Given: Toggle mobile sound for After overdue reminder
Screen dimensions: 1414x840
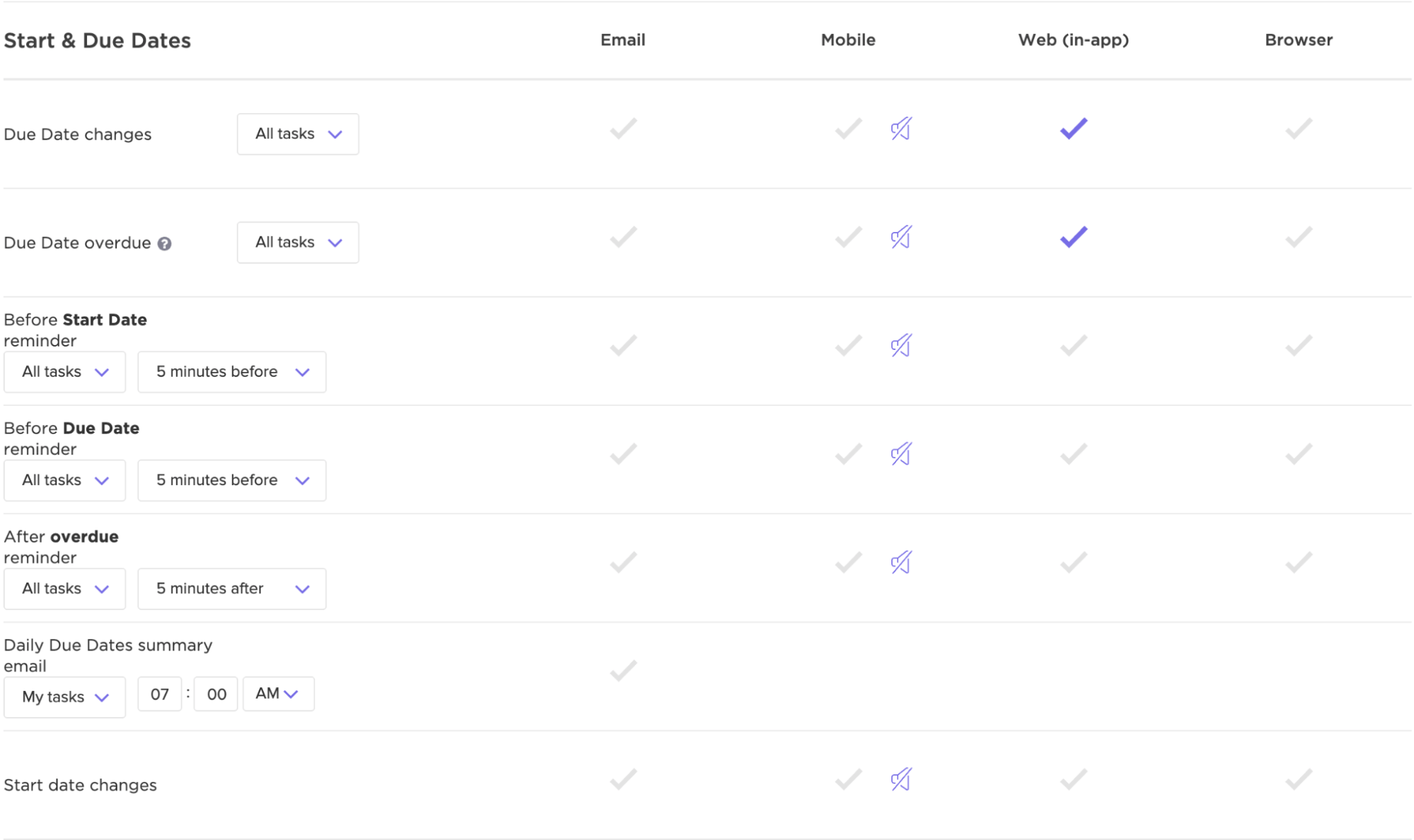Looking at the screenshot, I should [x=900, y=563].
